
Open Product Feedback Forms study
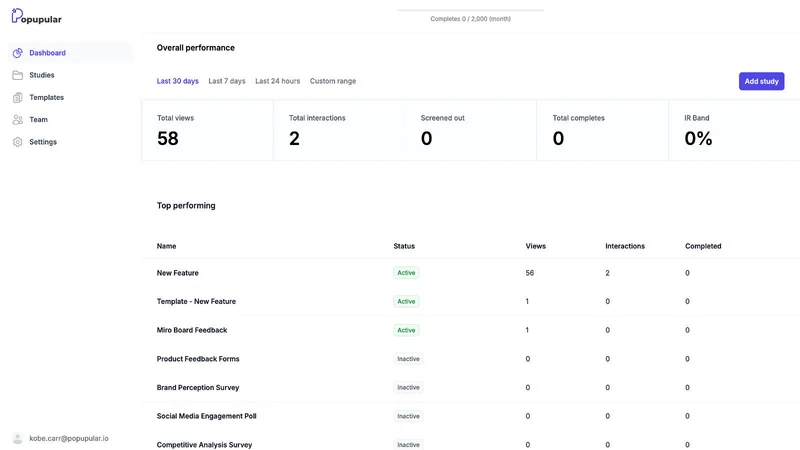coord(198,359)
